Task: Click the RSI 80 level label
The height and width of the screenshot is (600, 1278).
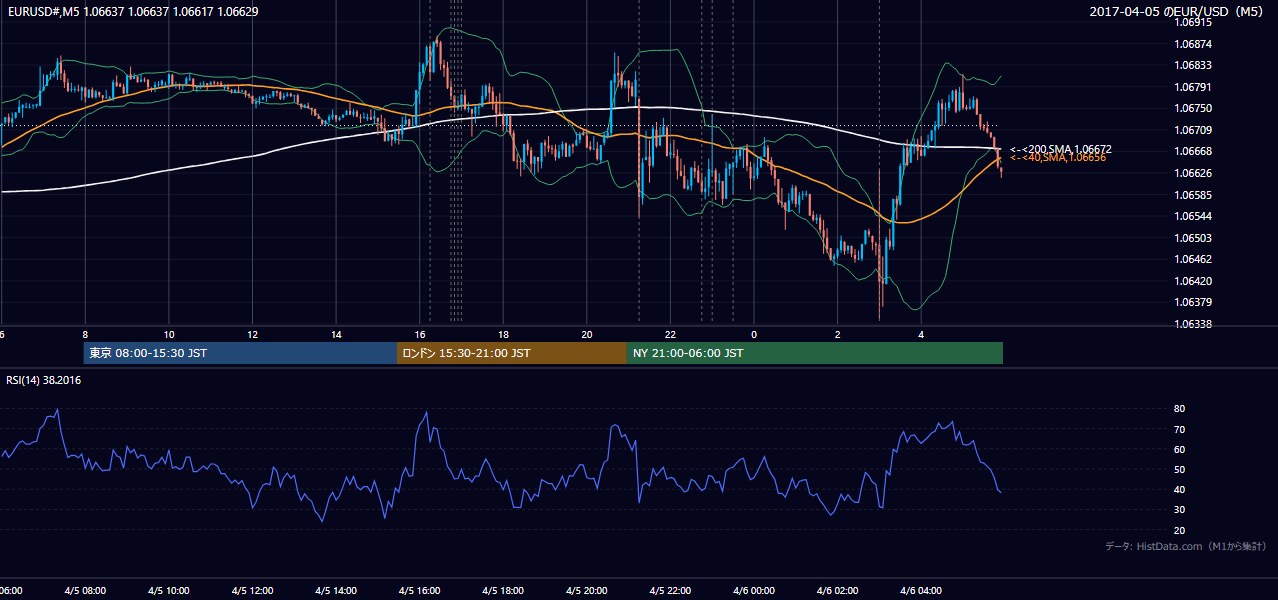Action: point(1179,409)
